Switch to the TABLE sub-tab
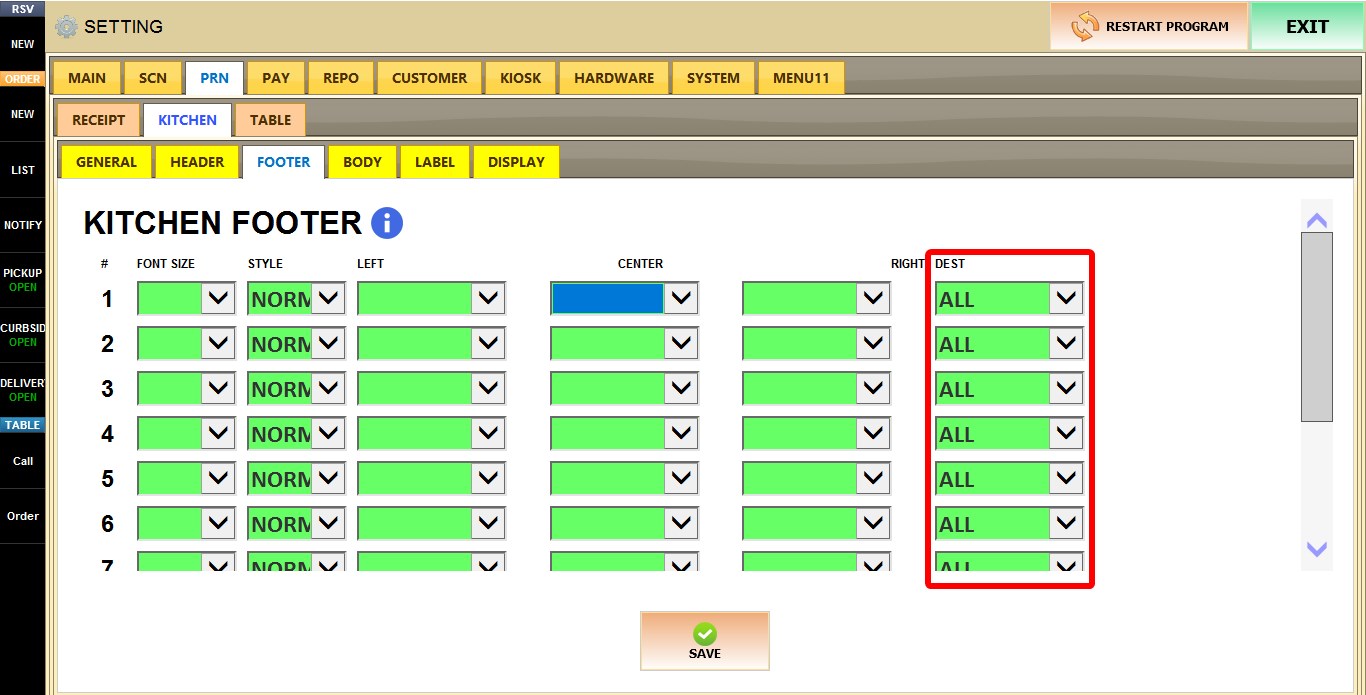The width and height of the screenshot is (1366, 695). (270, 120)
